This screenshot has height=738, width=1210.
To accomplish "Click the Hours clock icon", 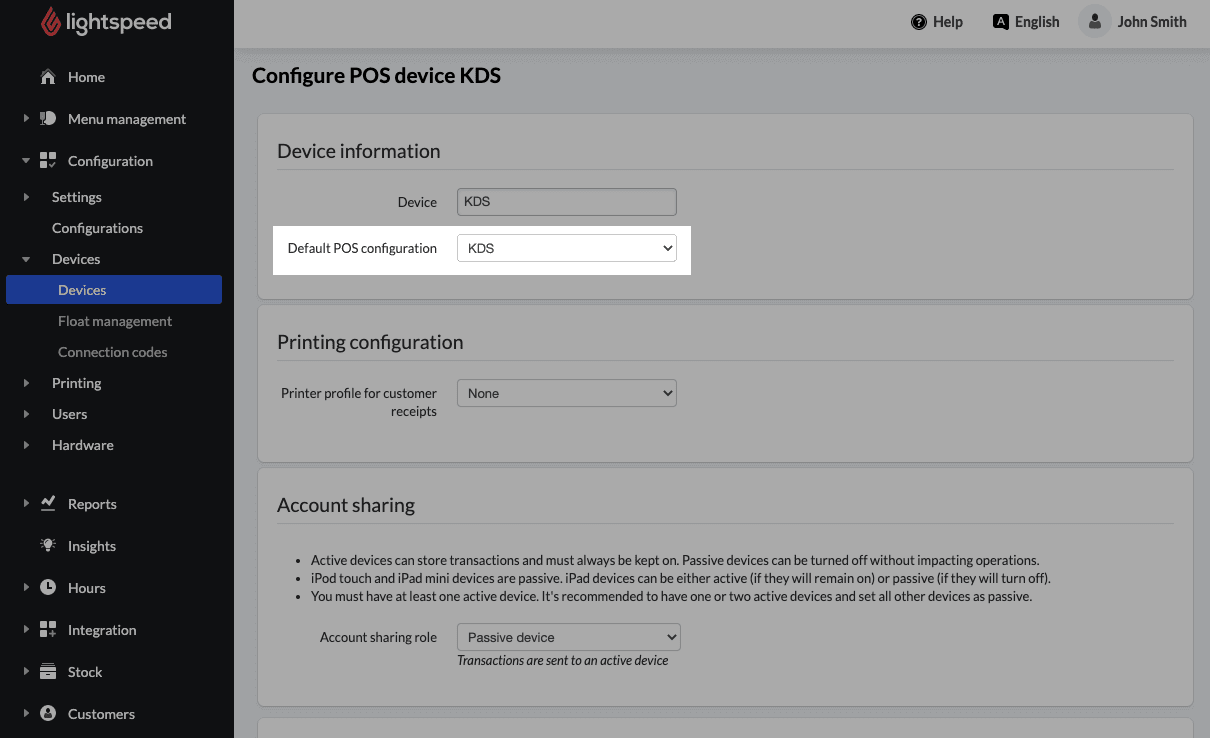I will tap(48, 588).
